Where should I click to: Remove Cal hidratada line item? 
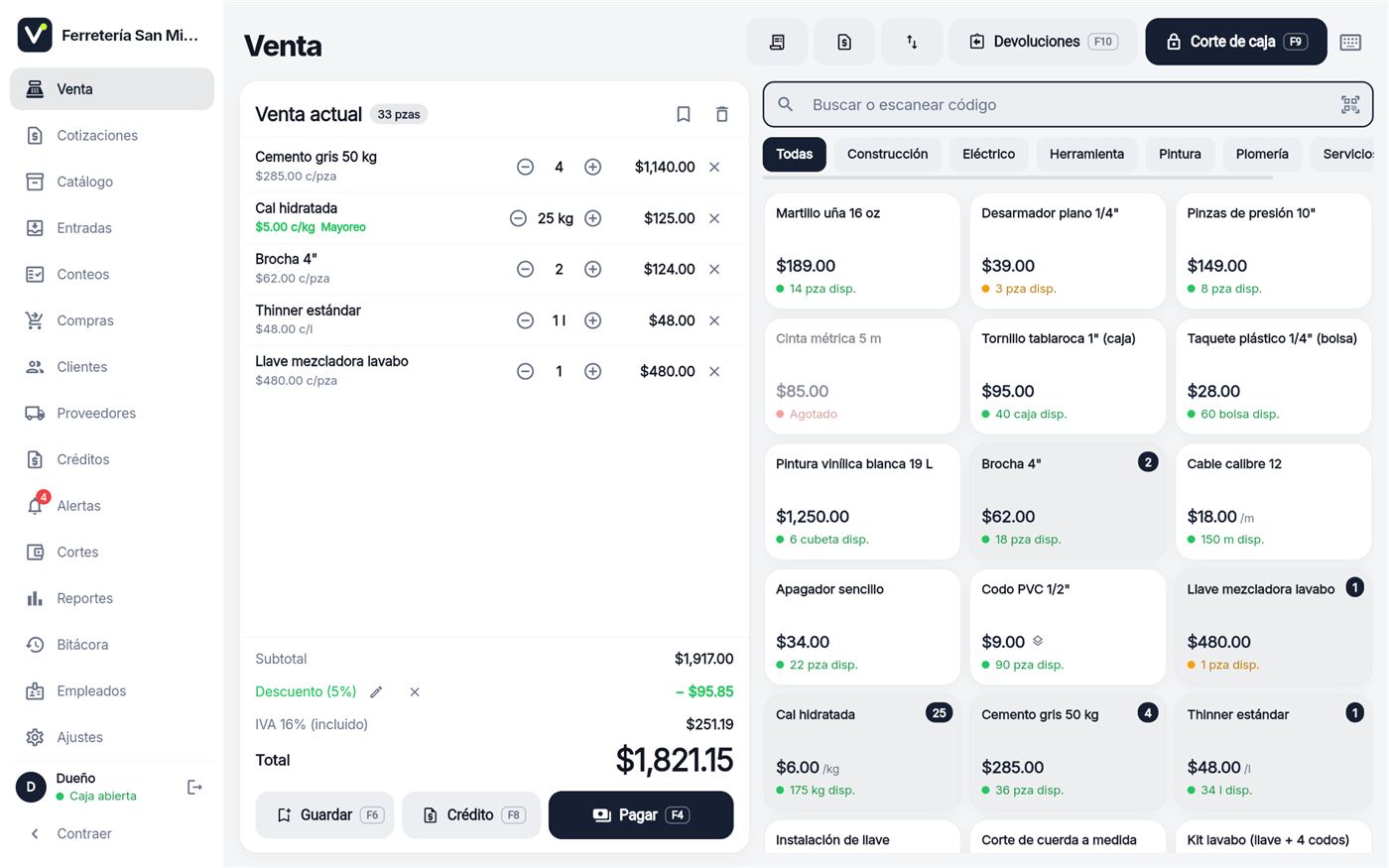[x=714, y=218]
